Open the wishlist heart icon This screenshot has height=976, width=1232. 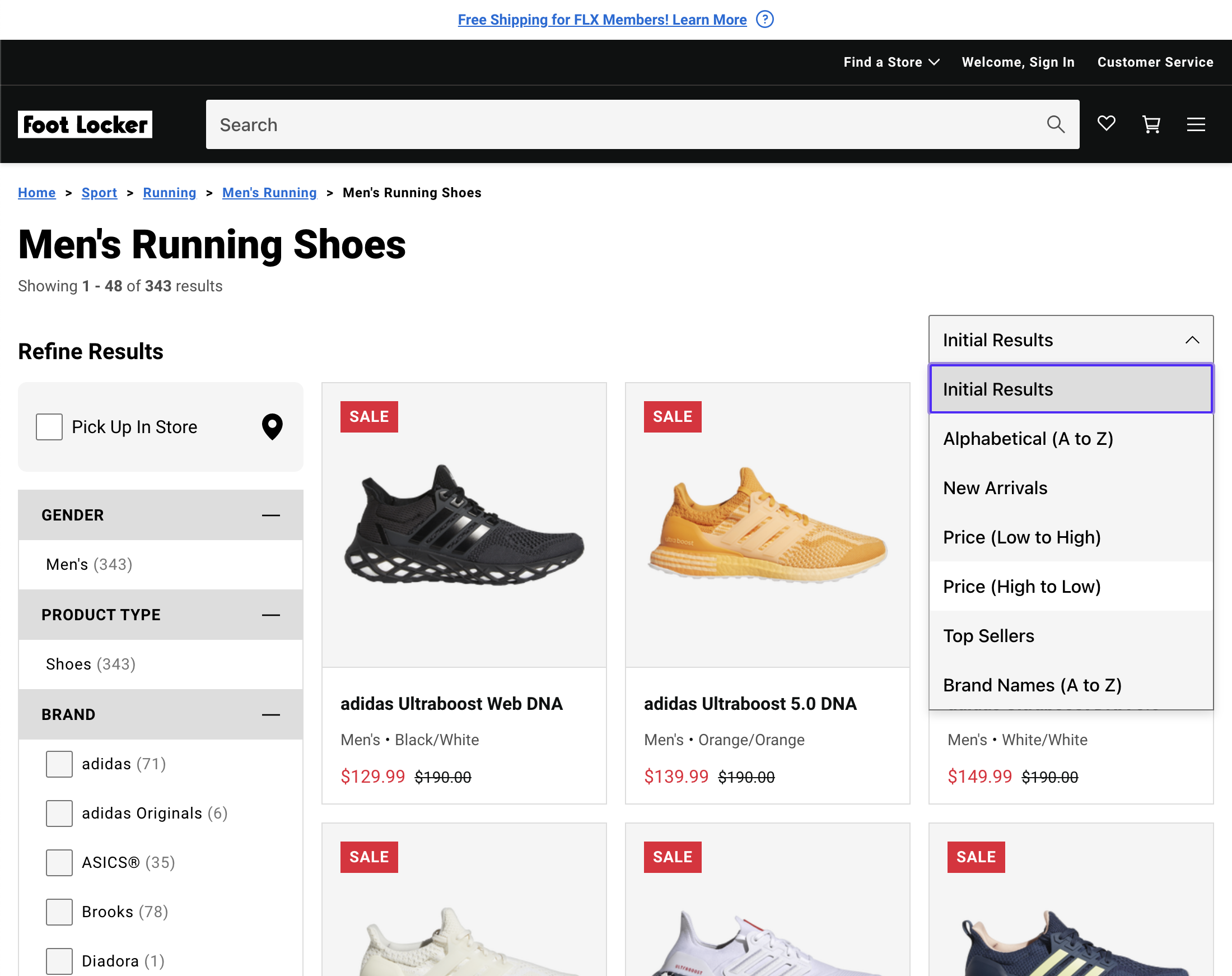click(1106, 123)
